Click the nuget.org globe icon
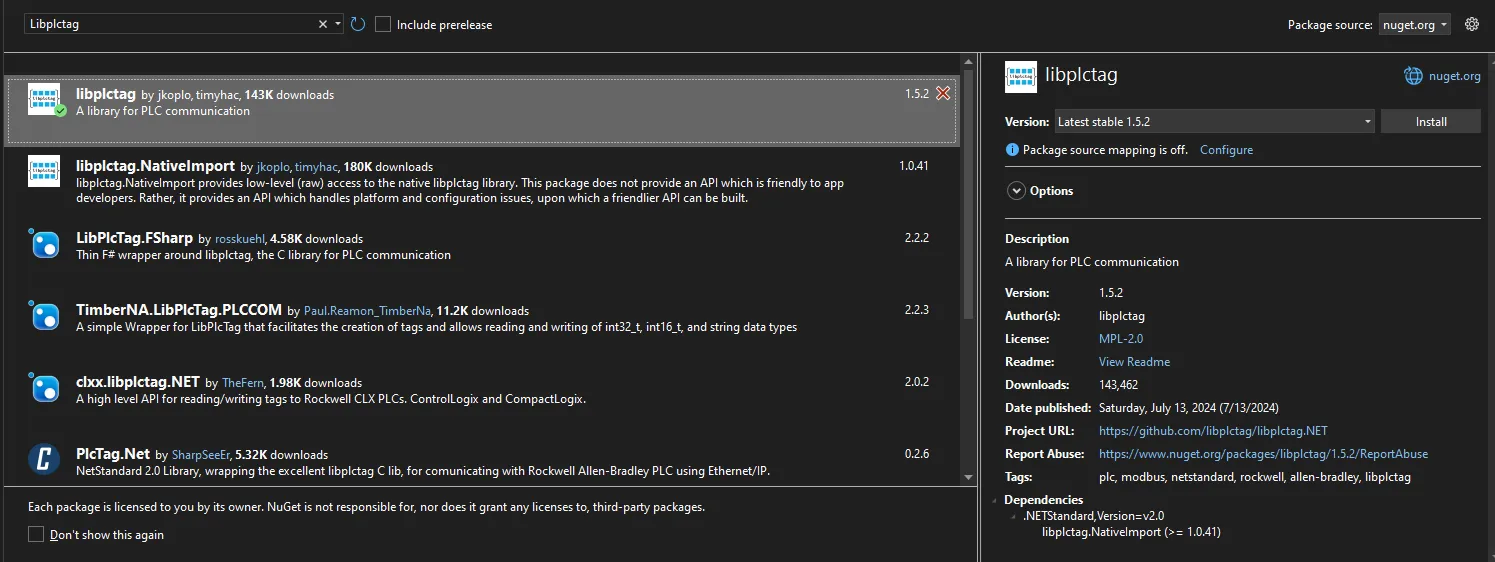Screen dimensions: 1495x562 [x=1412, y=75]
